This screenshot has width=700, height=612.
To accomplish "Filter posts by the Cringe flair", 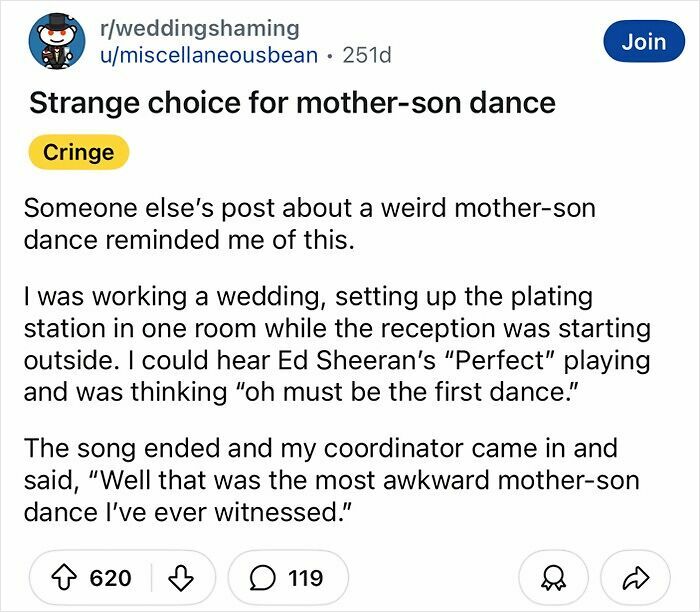I will [78, 153].
